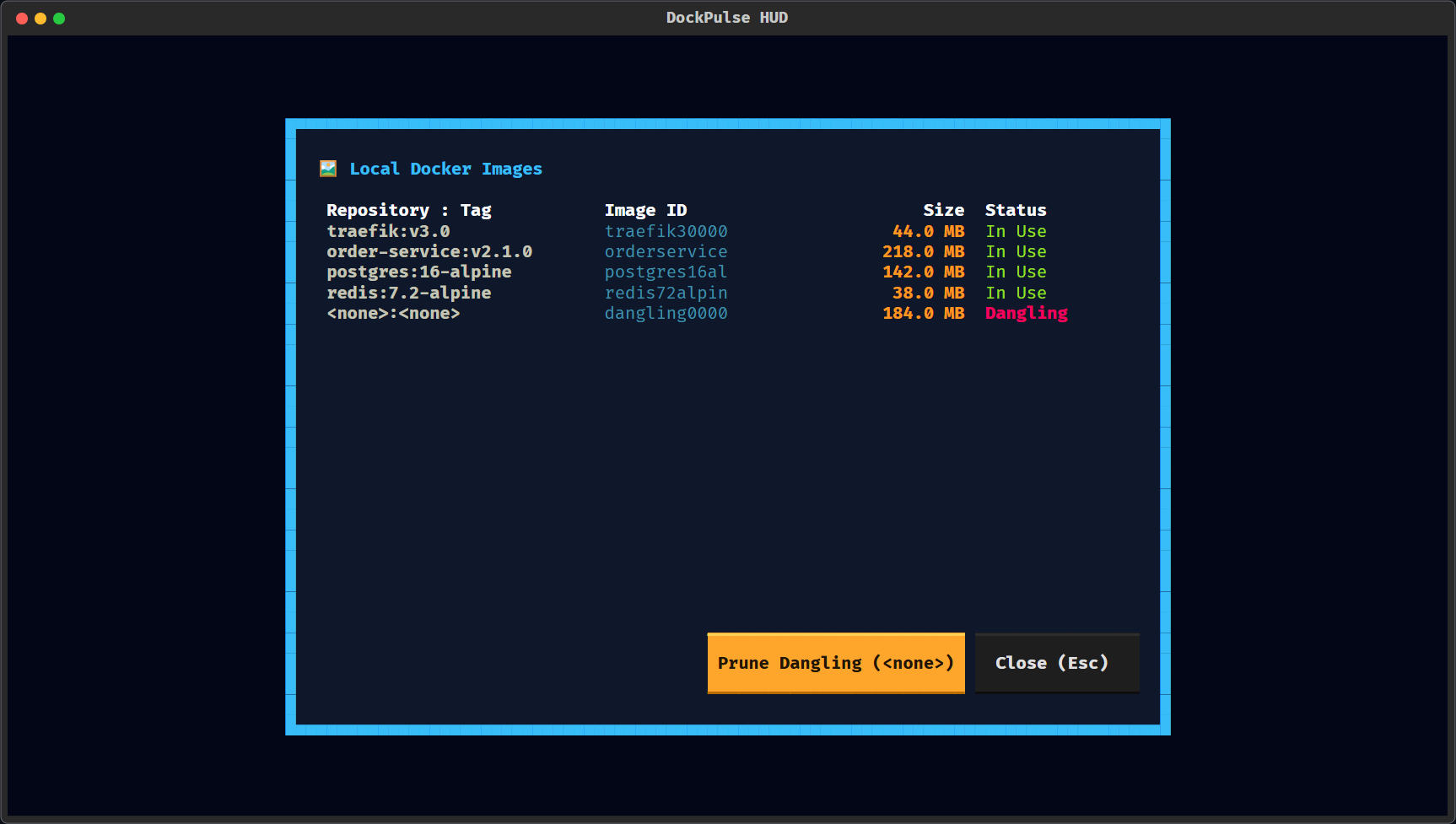This screenshot has width=1456, height=824.
Task: Click In Use status for redis:7.2-alpine
Action: pyautogui.click(x=1017, y=293)
